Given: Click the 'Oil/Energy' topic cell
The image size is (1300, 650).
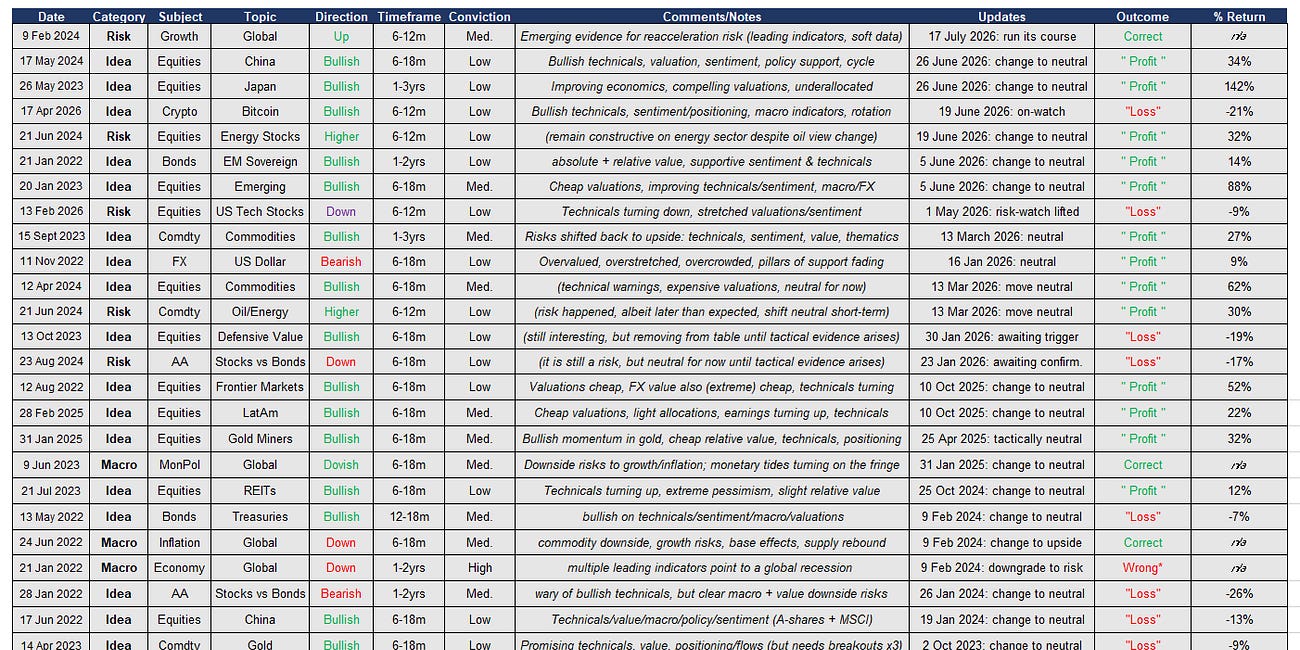Looking at the screenshot, I should click(x=260, y=311).
